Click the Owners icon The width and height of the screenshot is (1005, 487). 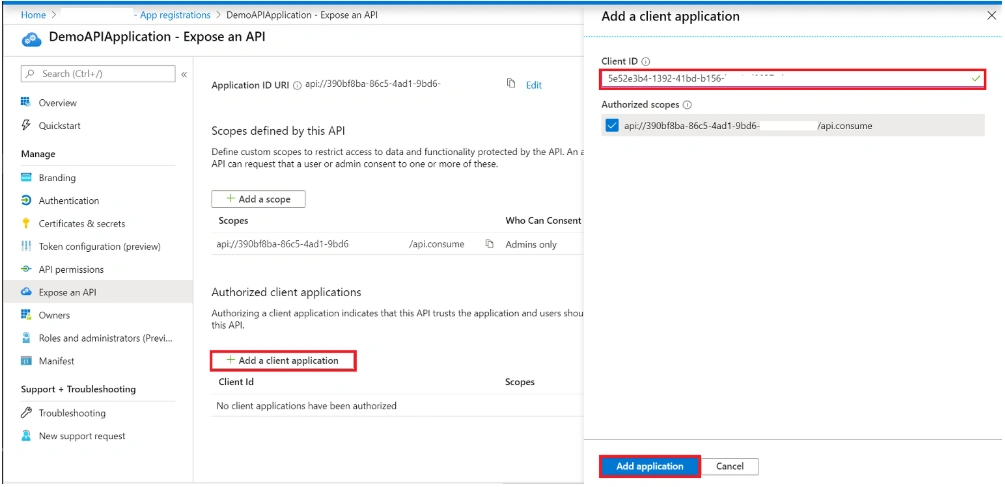pos(26,315)
